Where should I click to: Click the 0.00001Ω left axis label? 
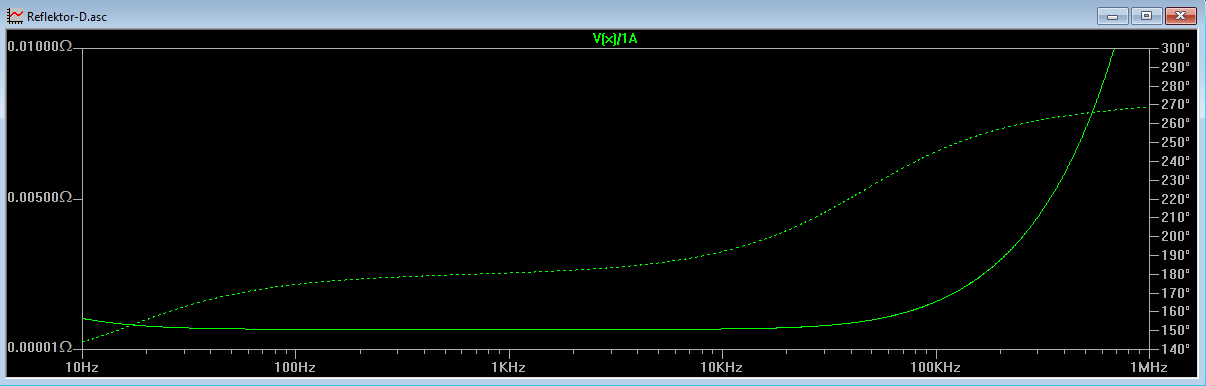(x=40, y=348)
